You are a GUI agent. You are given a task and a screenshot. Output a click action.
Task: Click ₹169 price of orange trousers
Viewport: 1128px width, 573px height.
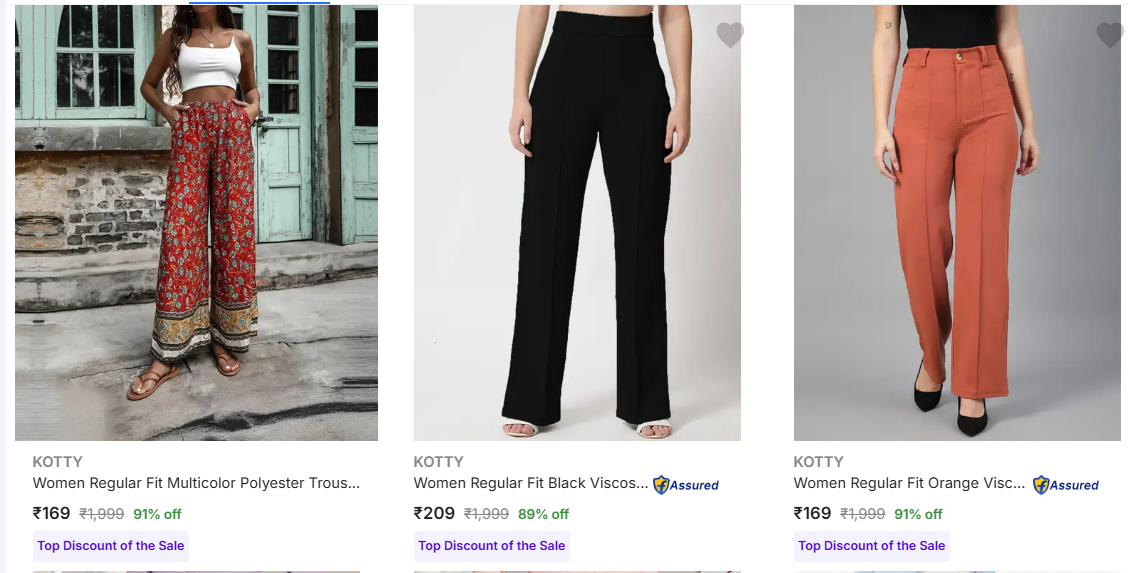[812, 513]
